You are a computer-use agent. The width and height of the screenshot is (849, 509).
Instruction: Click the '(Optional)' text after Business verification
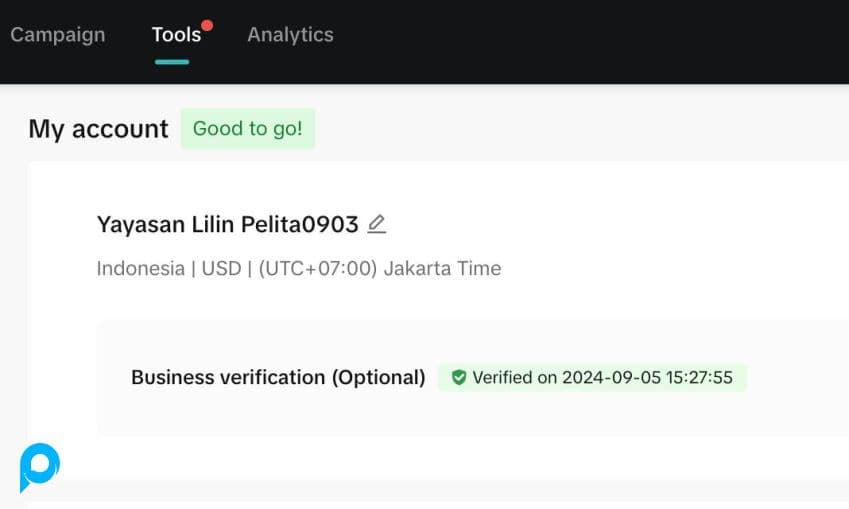click(379, 378)
